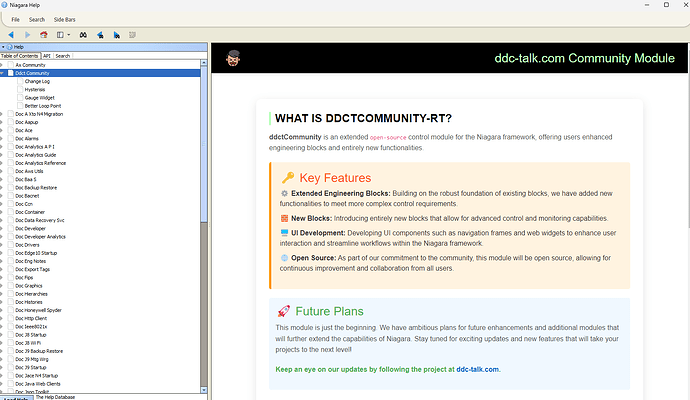Switch to the API tab
Image resolution: width=690 pixels, height=400 pixels.
47,56
